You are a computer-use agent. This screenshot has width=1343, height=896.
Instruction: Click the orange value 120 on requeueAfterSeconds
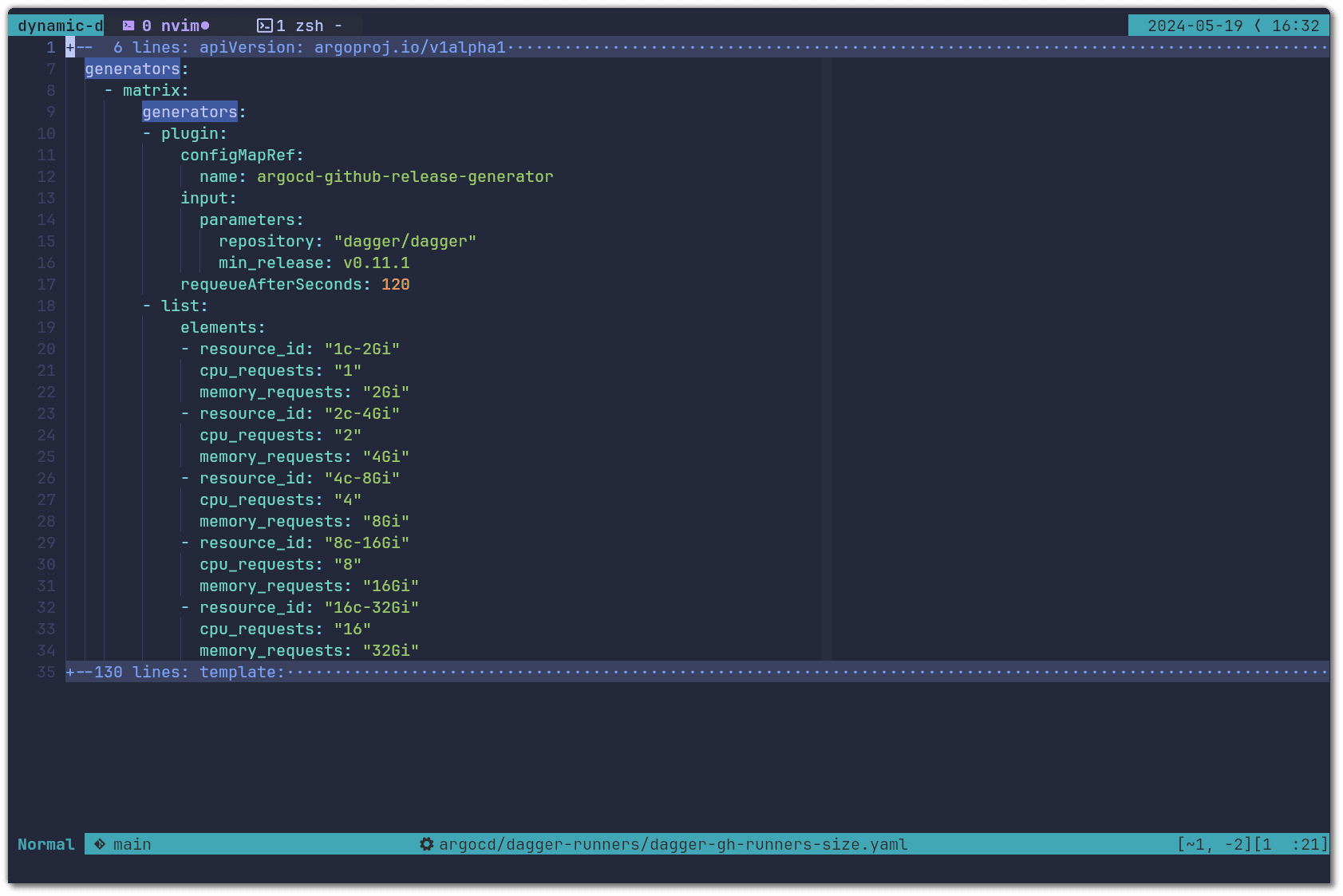(395, 284)
